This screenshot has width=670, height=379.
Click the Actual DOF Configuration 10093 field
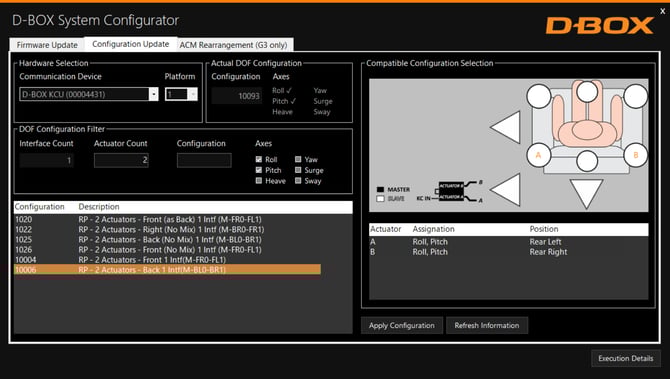point(237,96)
